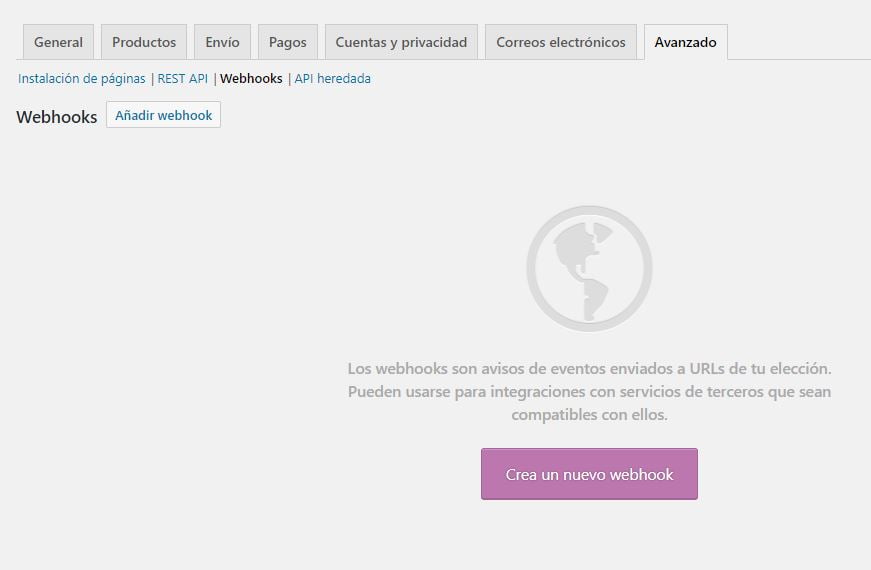
Task: Select the Avanzado tab
Action: (685, 42)
